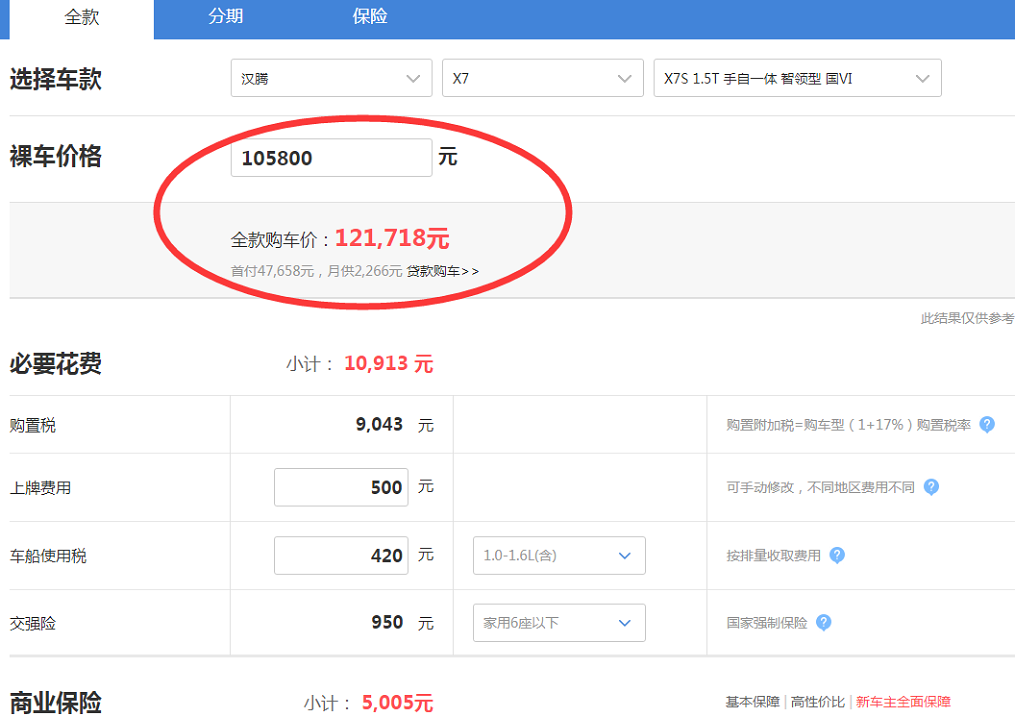The image size is (1015, 717).
Task: Open the 保险 tab
Action: pos(370,16)
